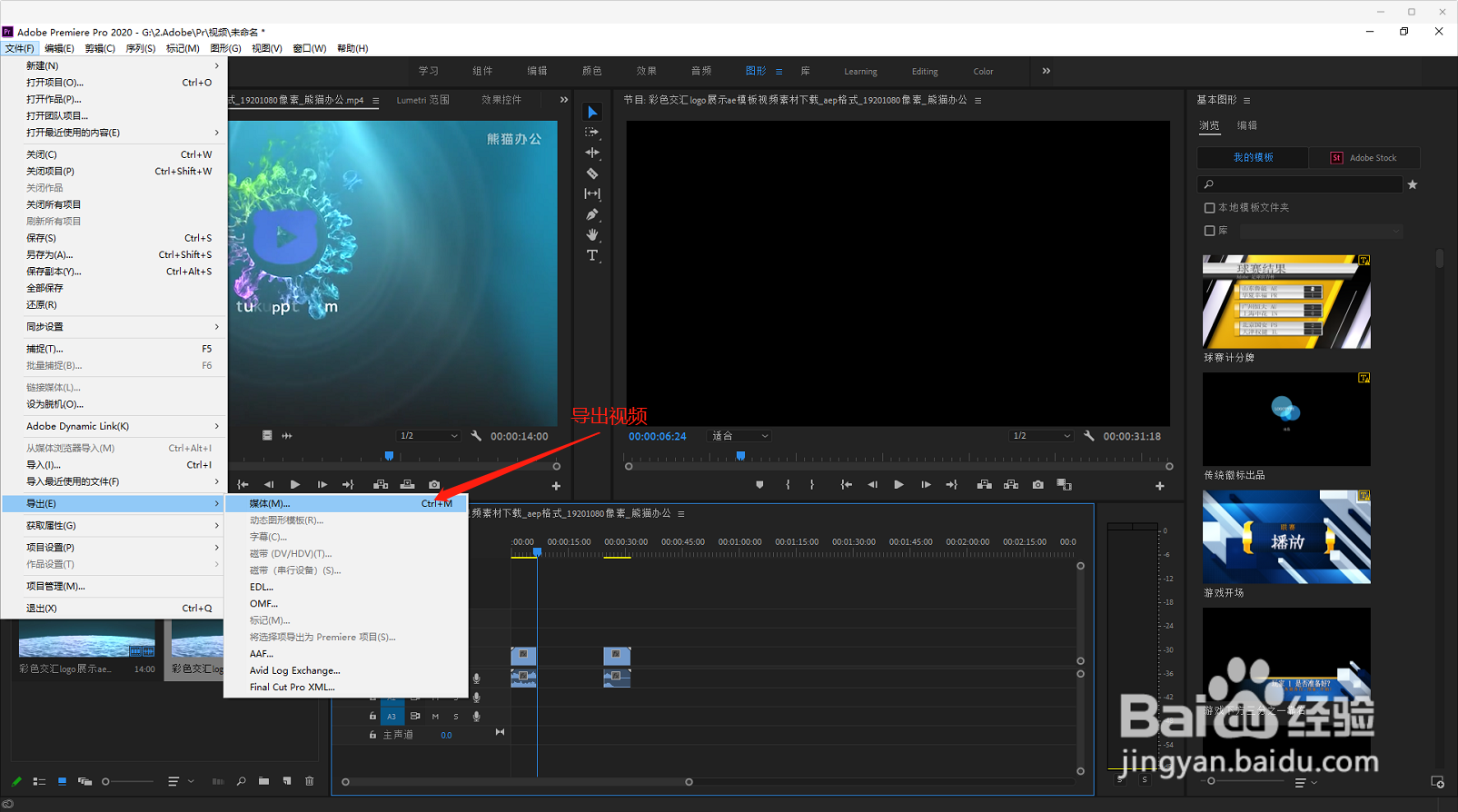Click Export Frame camera in source monitor
This screenshot has width=1458, height=812.
tap(434, 485)
